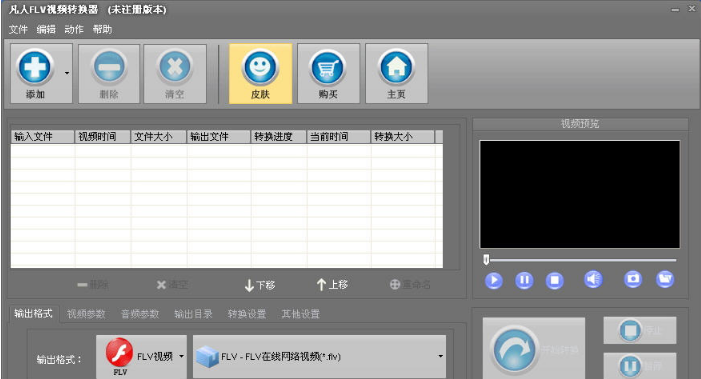Click the 上移 move up button

coord(332,285)
